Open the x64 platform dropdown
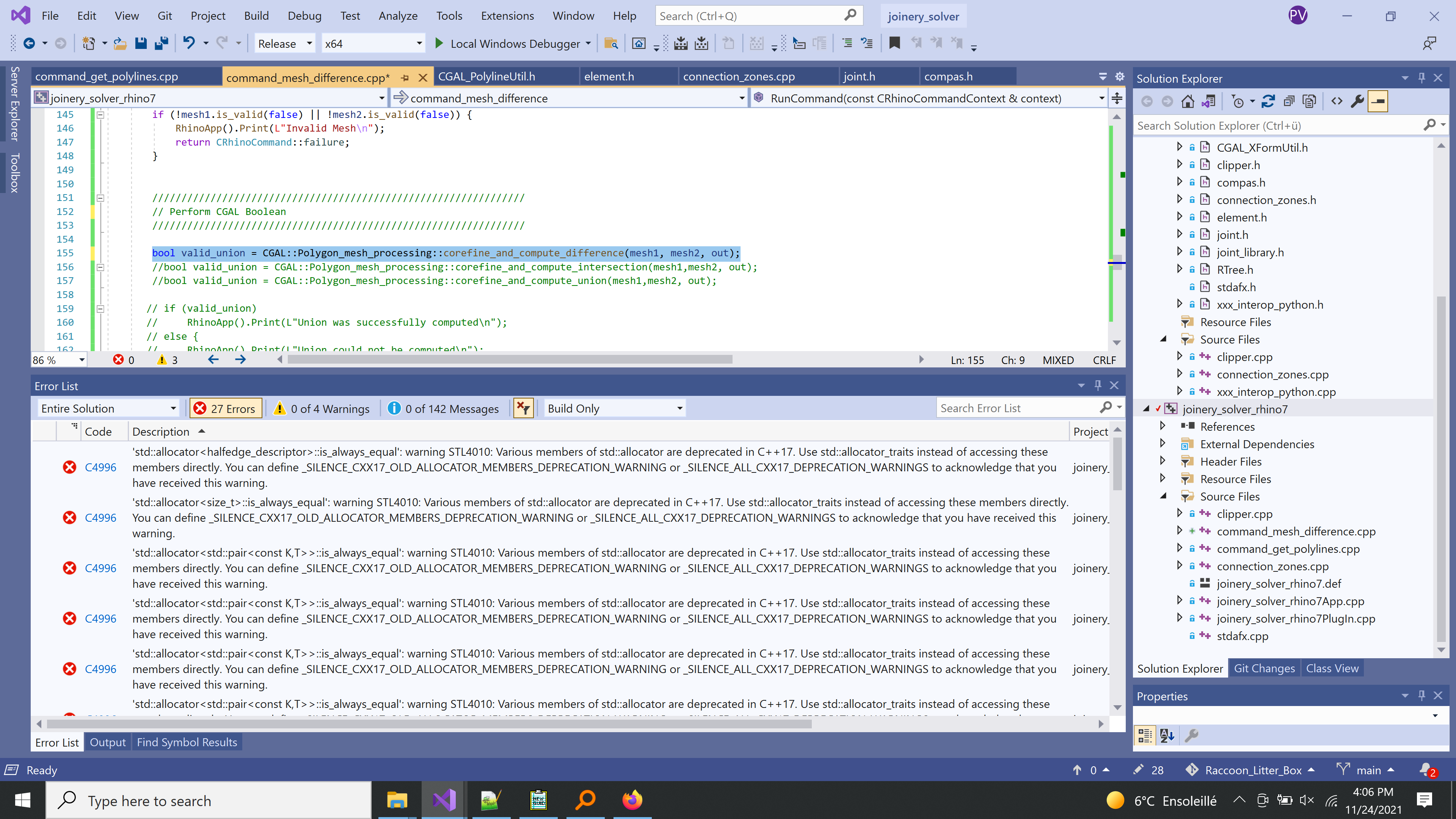This screenshot has height=819, width=1456. pyautogui.click(x=373, y=44)
